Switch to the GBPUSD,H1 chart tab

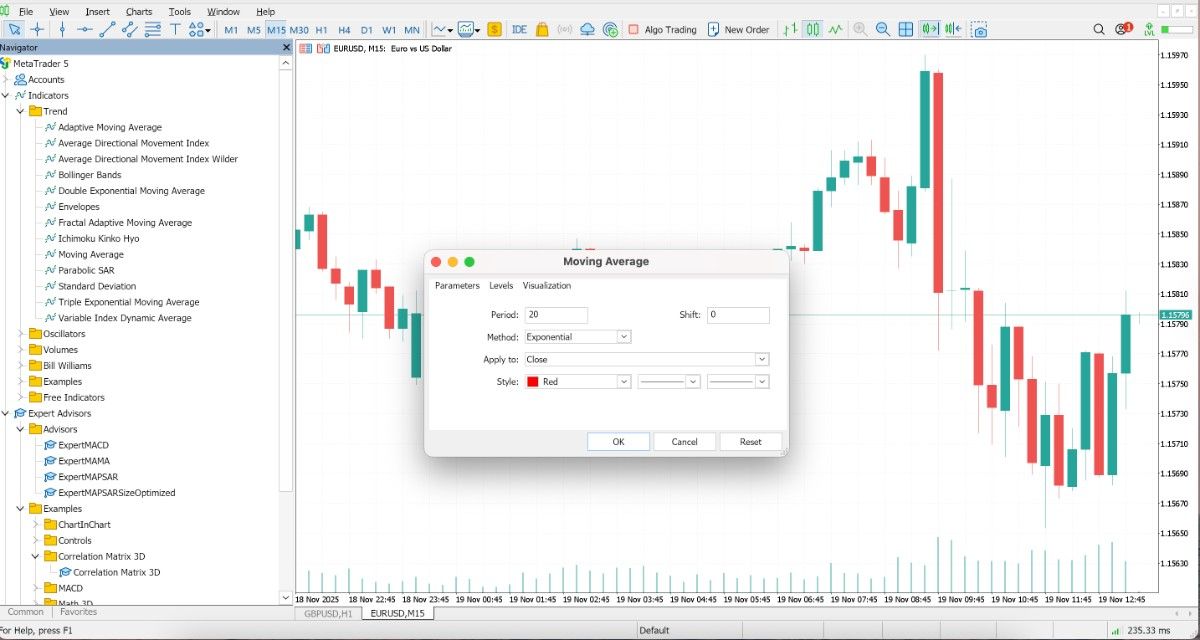point(328,613)
